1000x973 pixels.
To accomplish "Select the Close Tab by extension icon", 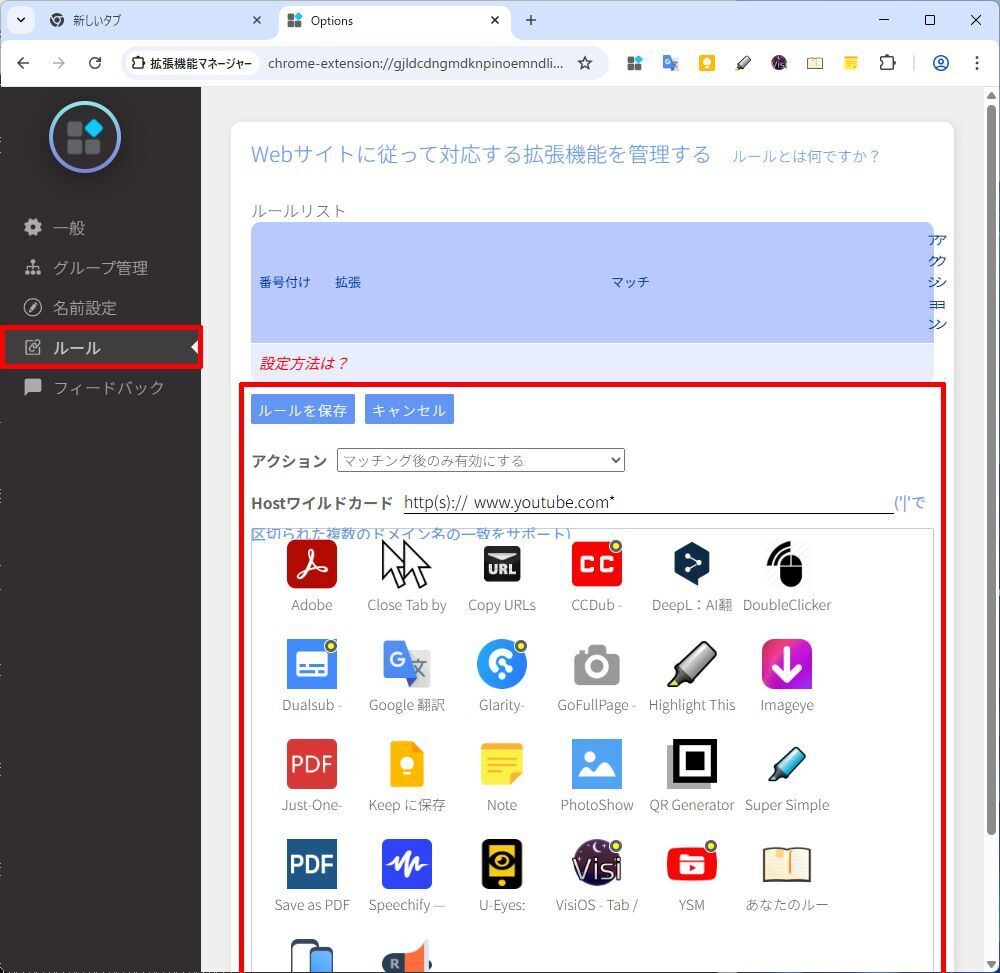I will coord(406,564).
